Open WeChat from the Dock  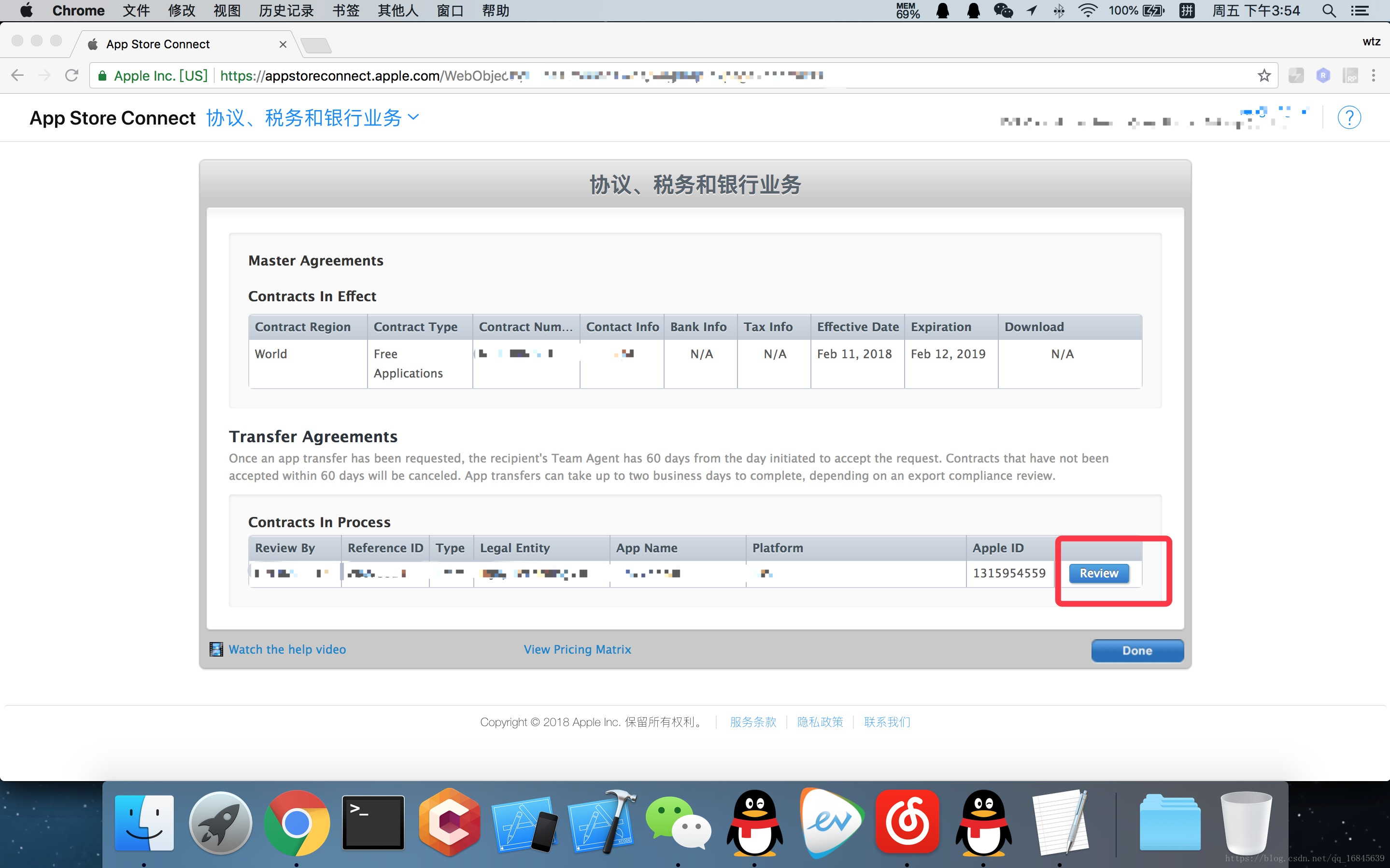678,823
